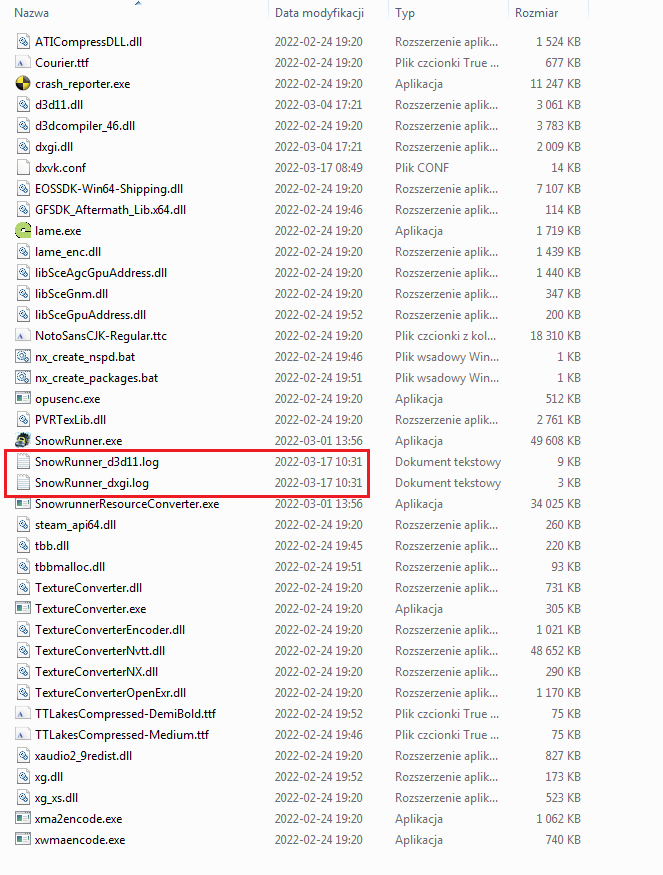This screenshot has width=663, height=875.
Task: Select the d3dcompiler_46.dll file name
Action: coord(85,126)
